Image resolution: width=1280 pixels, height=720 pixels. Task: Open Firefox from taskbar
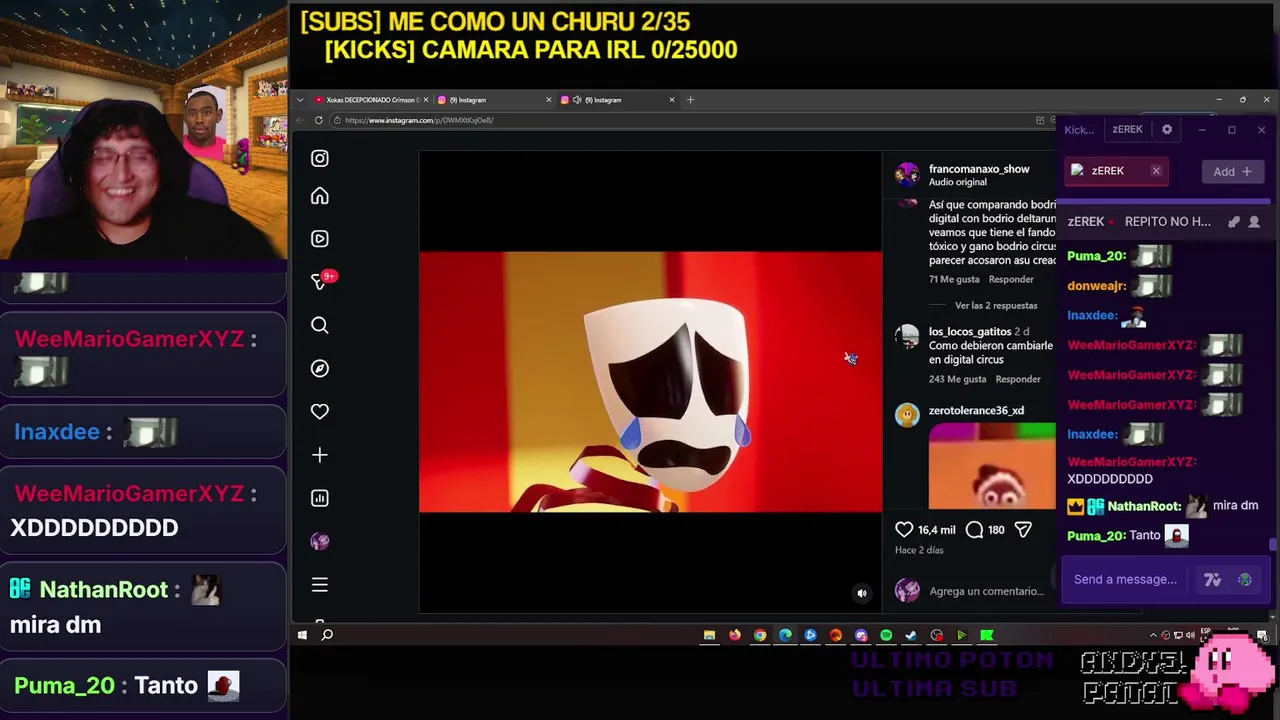(x=735, y=635)
